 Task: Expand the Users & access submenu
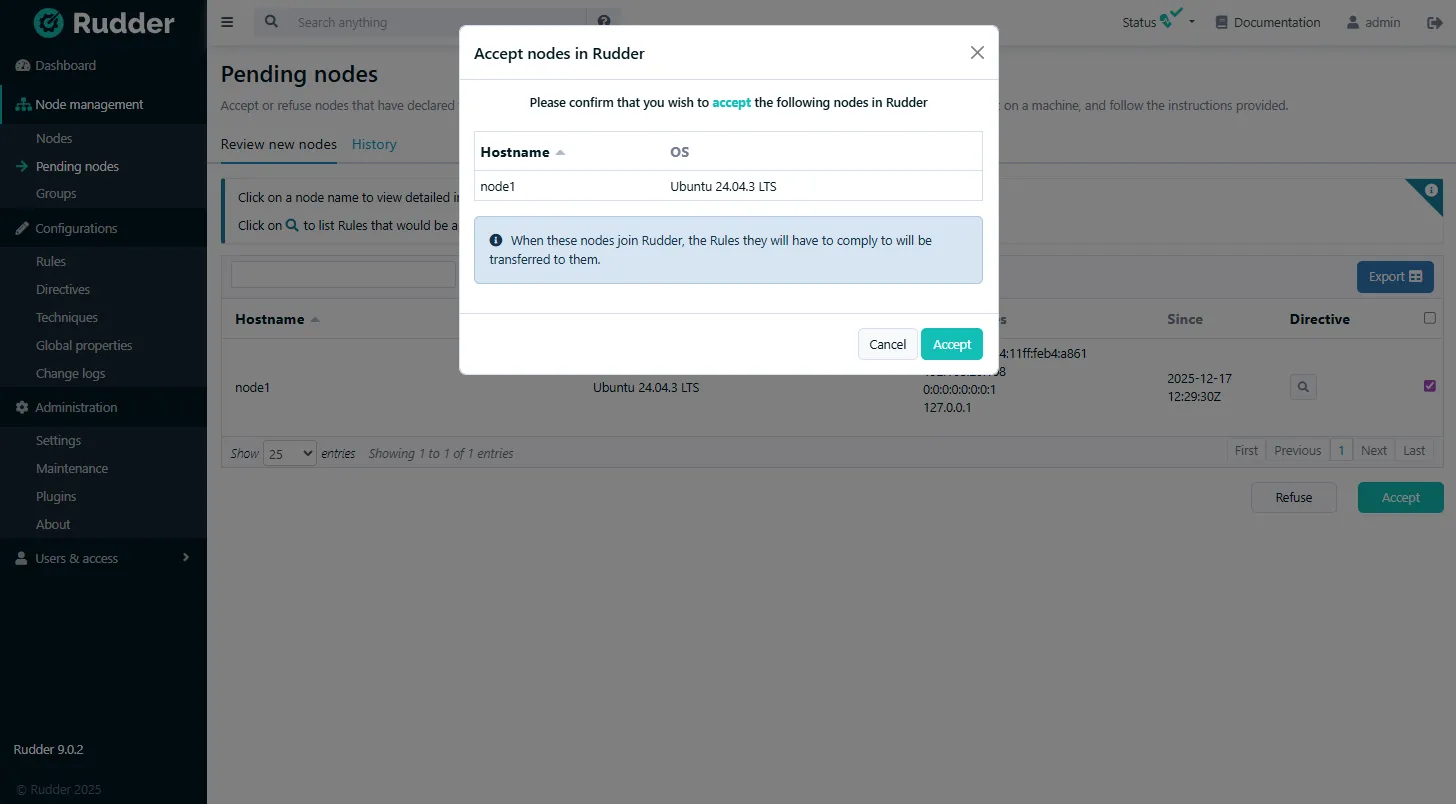184,558
